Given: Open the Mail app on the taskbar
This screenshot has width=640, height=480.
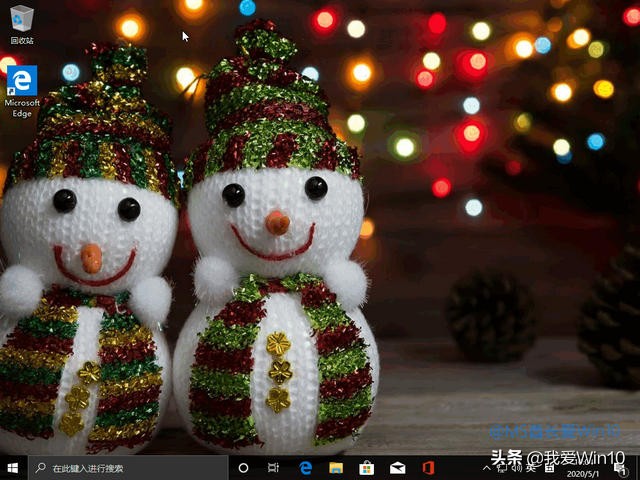Looking at the screenshot, I should pyautogui.click(x=398, y=468).
